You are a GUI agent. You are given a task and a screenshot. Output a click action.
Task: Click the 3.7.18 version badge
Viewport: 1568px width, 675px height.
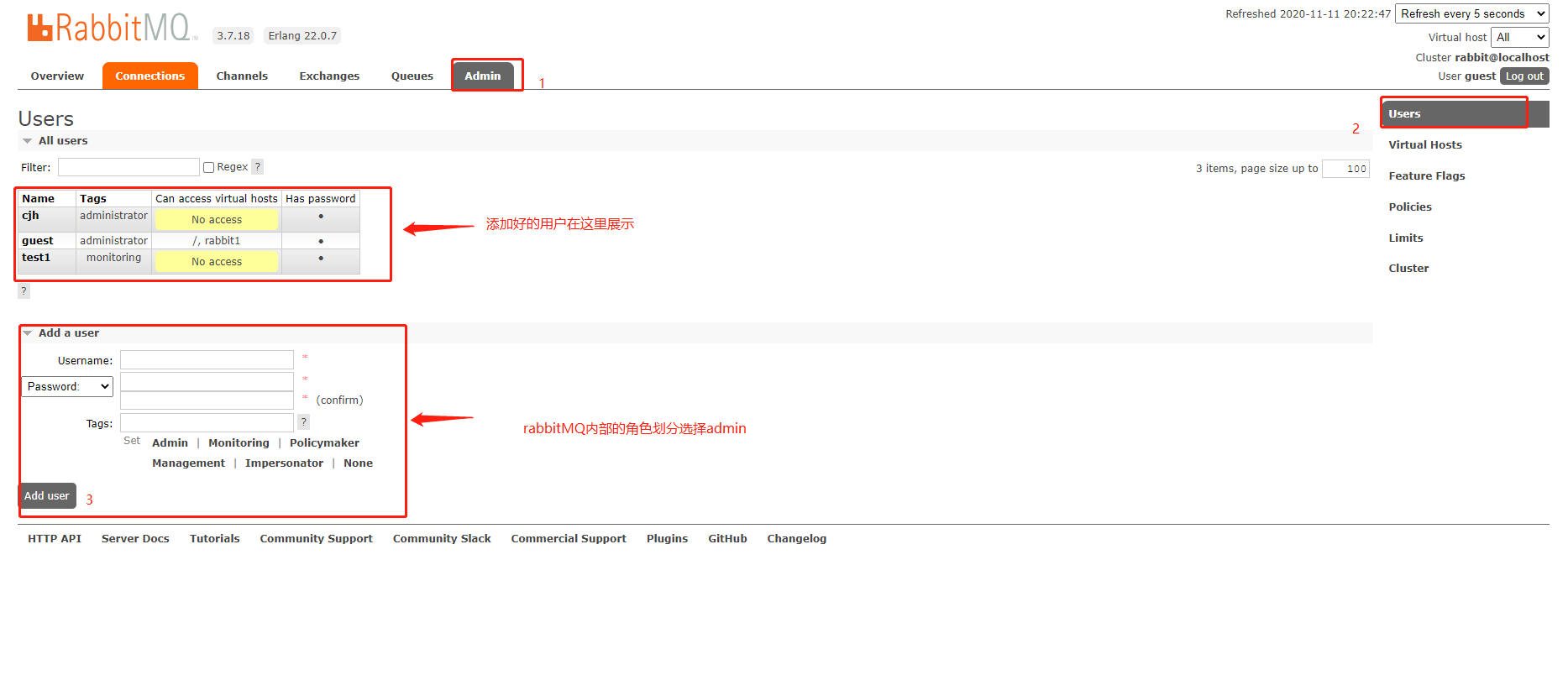pos(233,36)
